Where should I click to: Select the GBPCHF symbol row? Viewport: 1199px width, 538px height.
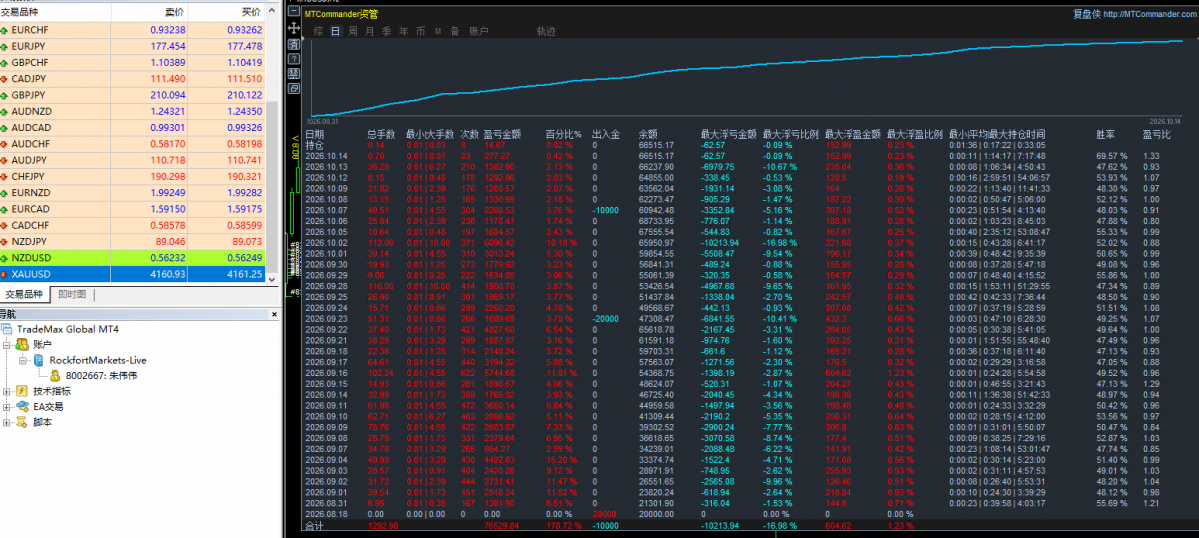132,63
